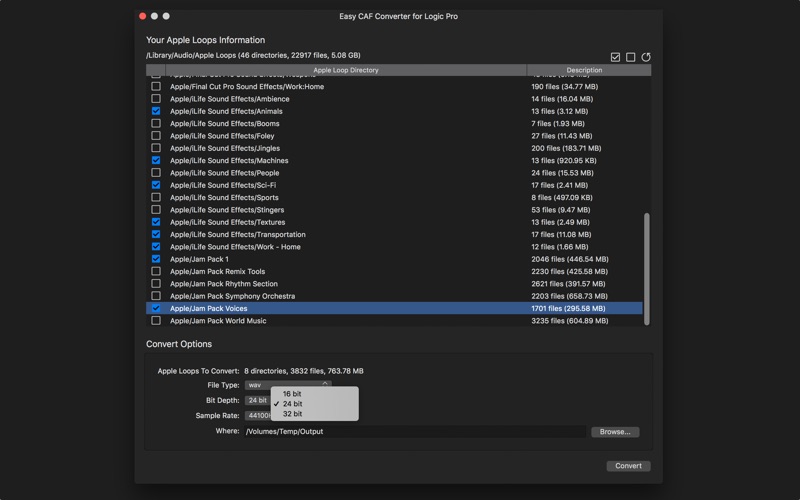The height and width of the screenshot is (500, 800).
Task: Click the refresh loops list icon
Action: tap(646, 57)
